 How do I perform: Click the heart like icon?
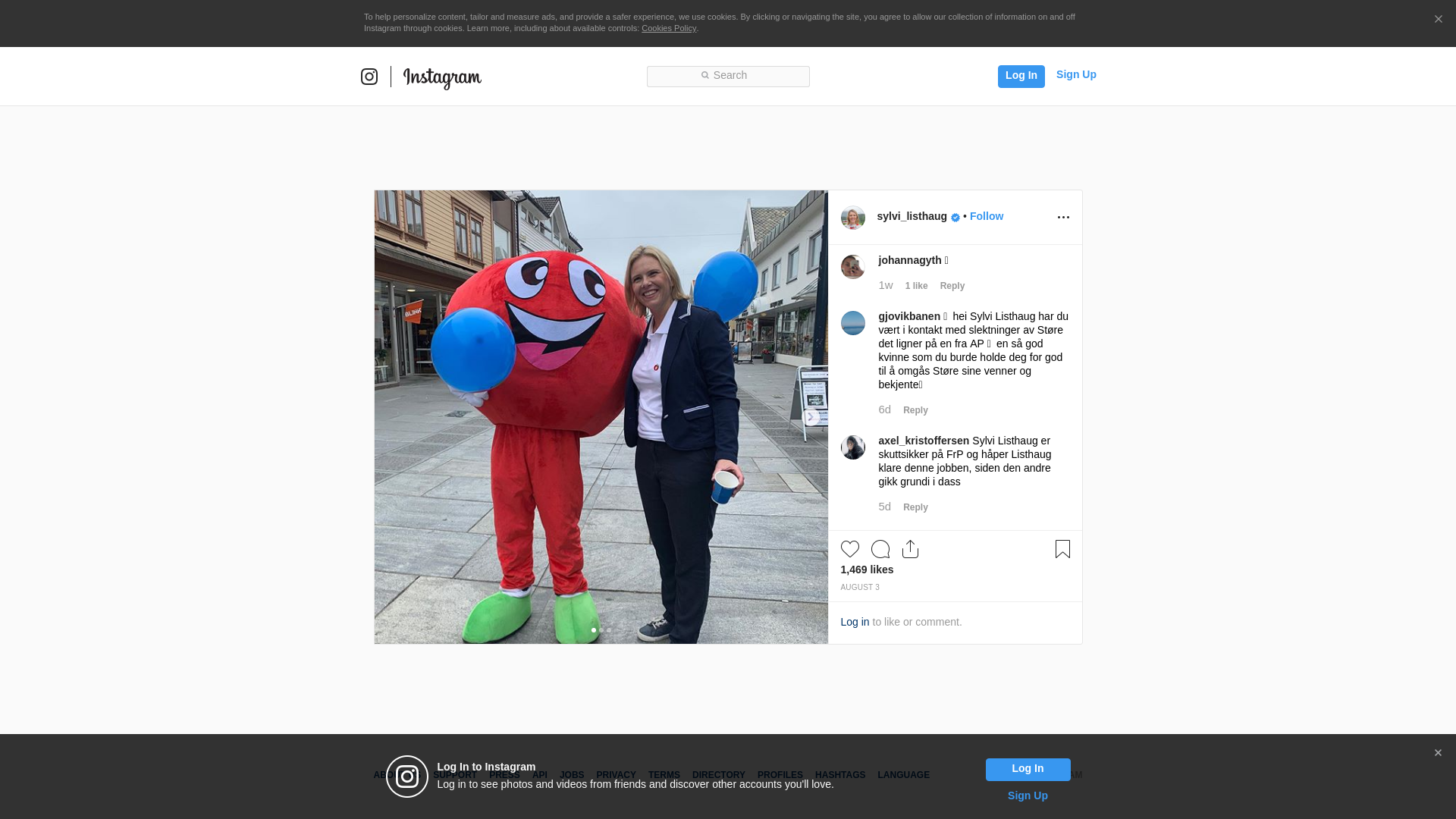[x=849, y=549]
